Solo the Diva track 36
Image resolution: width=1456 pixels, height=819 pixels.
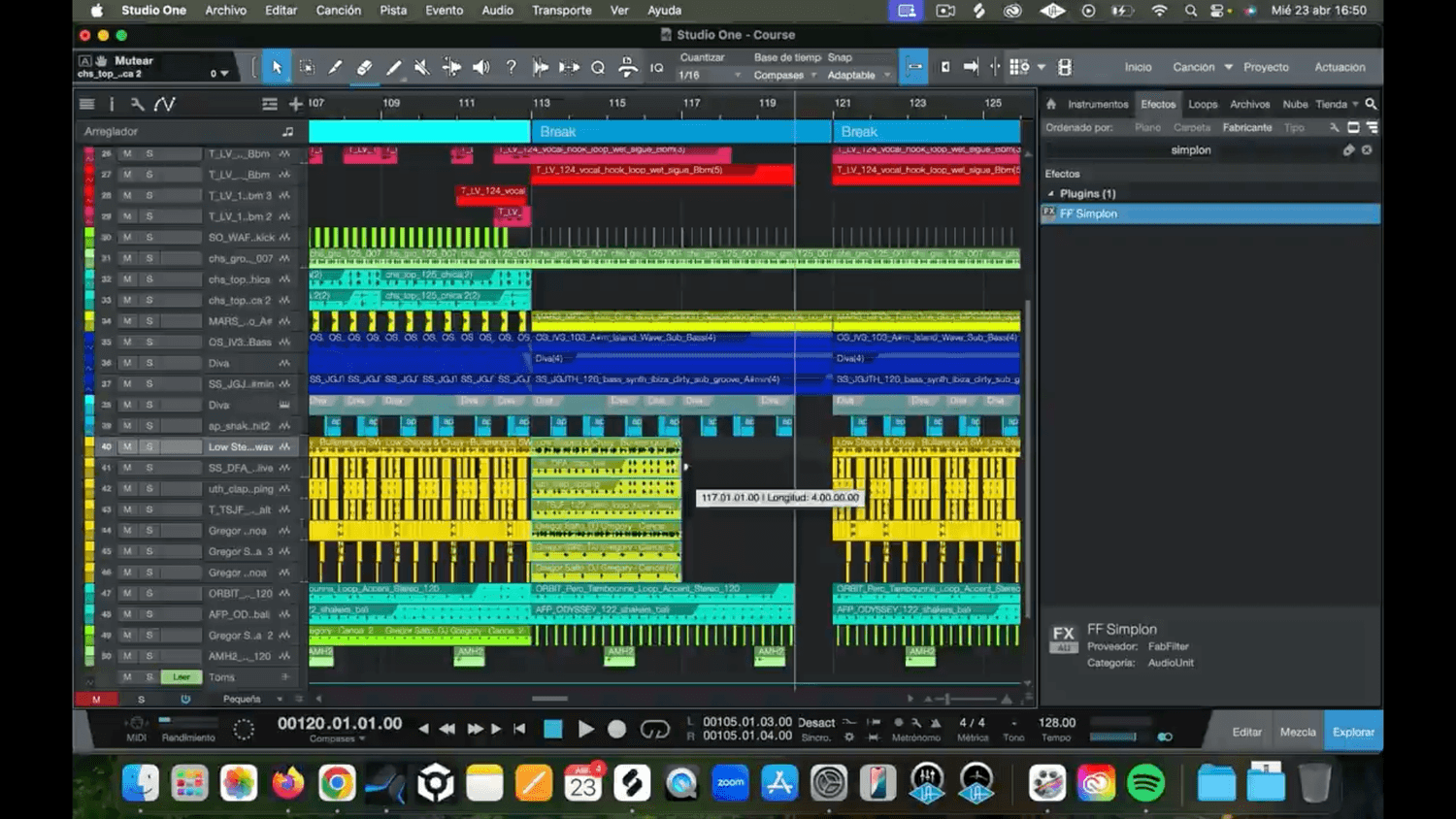pos(149,363)
